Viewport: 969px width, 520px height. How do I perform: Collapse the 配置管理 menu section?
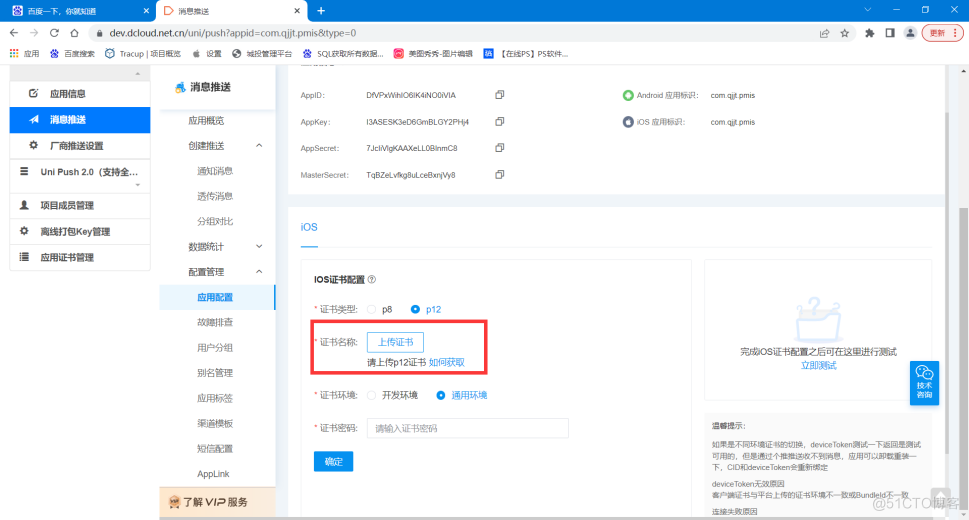coord(260,271)
